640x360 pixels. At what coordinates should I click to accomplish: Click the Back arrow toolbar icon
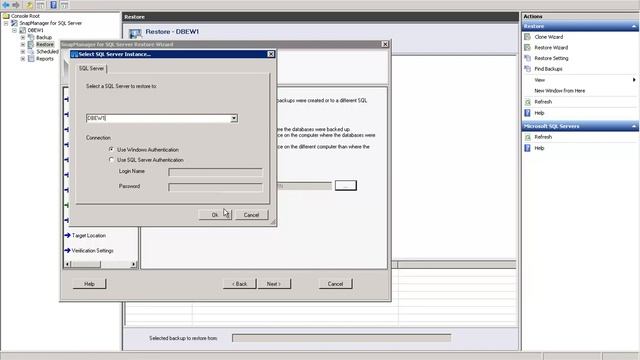[6, 5]
